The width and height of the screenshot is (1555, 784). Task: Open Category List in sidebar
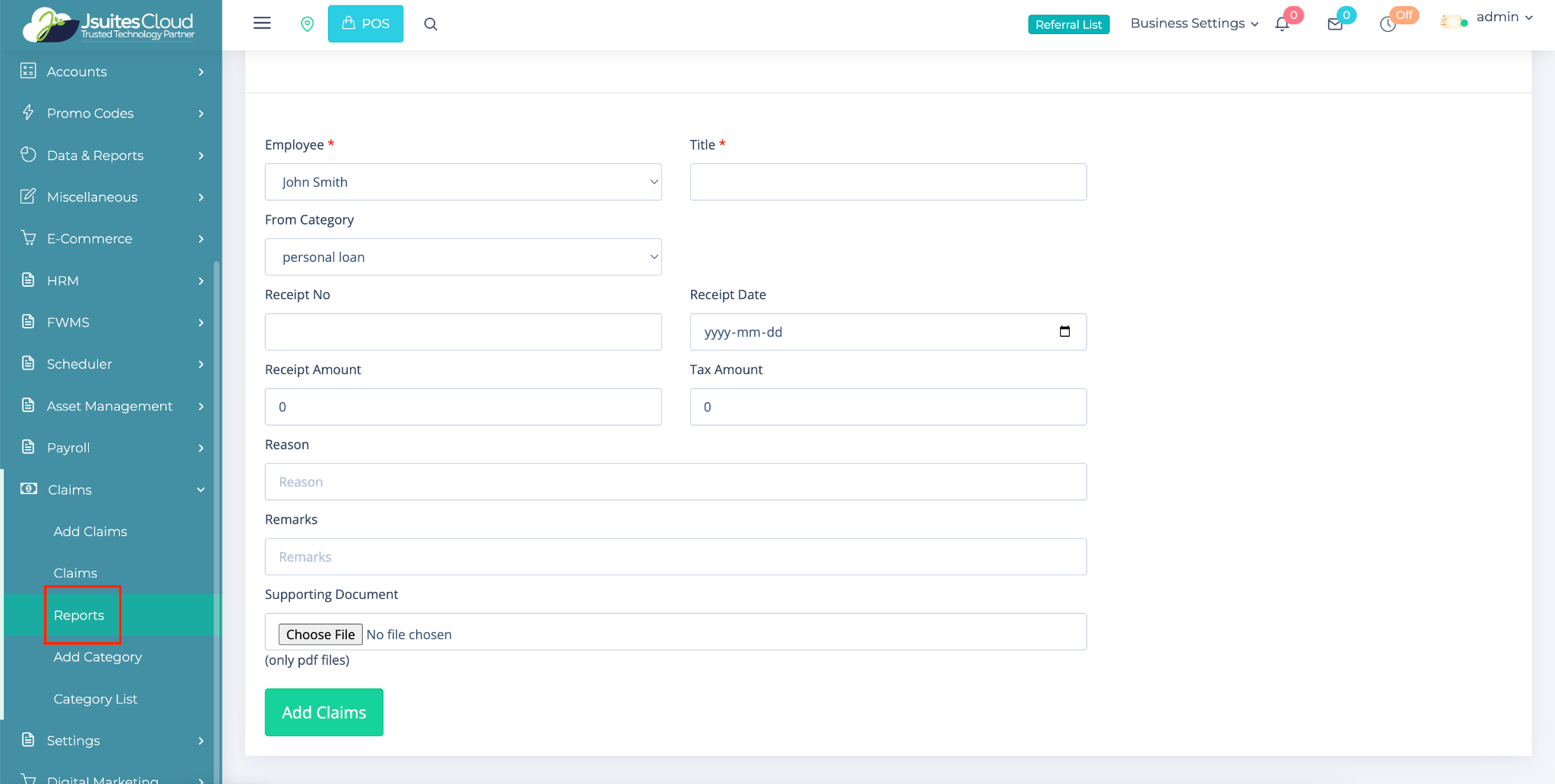tap(96, 699)
